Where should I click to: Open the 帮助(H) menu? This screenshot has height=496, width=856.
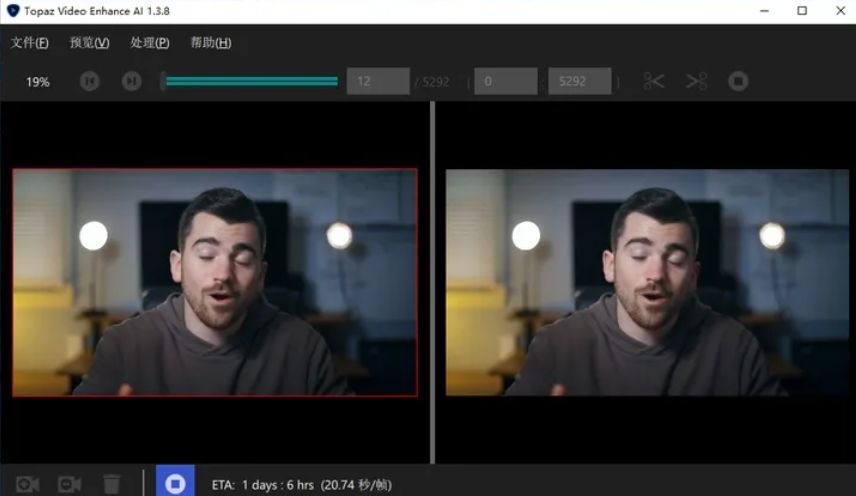211,43
